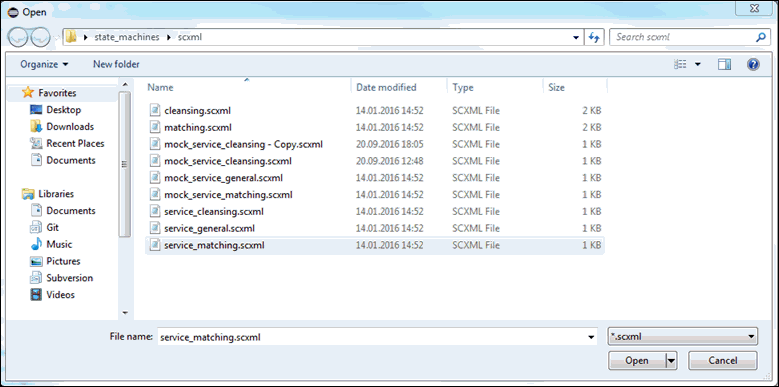Click the root arrow before state_machines
The width and height of the screenshot is (779, 387).
coord(85,37)
